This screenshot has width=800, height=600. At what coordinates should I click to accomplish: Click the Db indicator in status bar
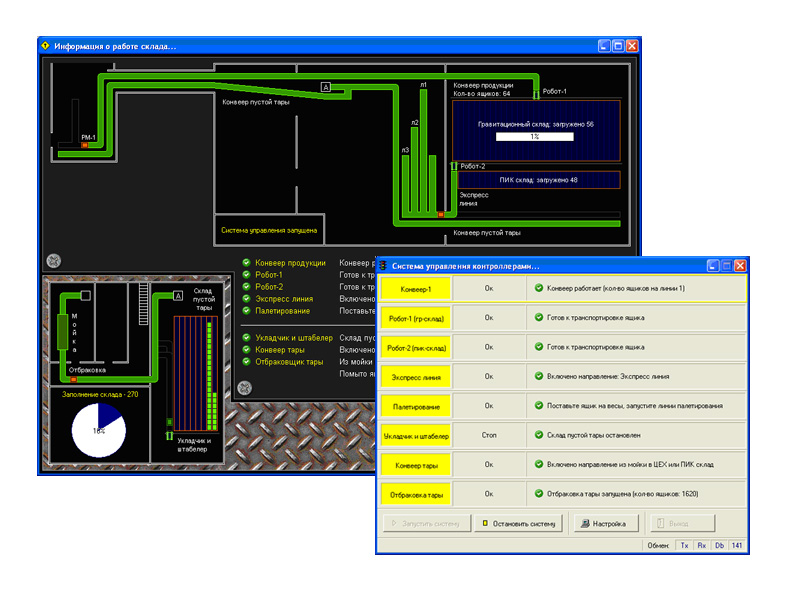719,546
